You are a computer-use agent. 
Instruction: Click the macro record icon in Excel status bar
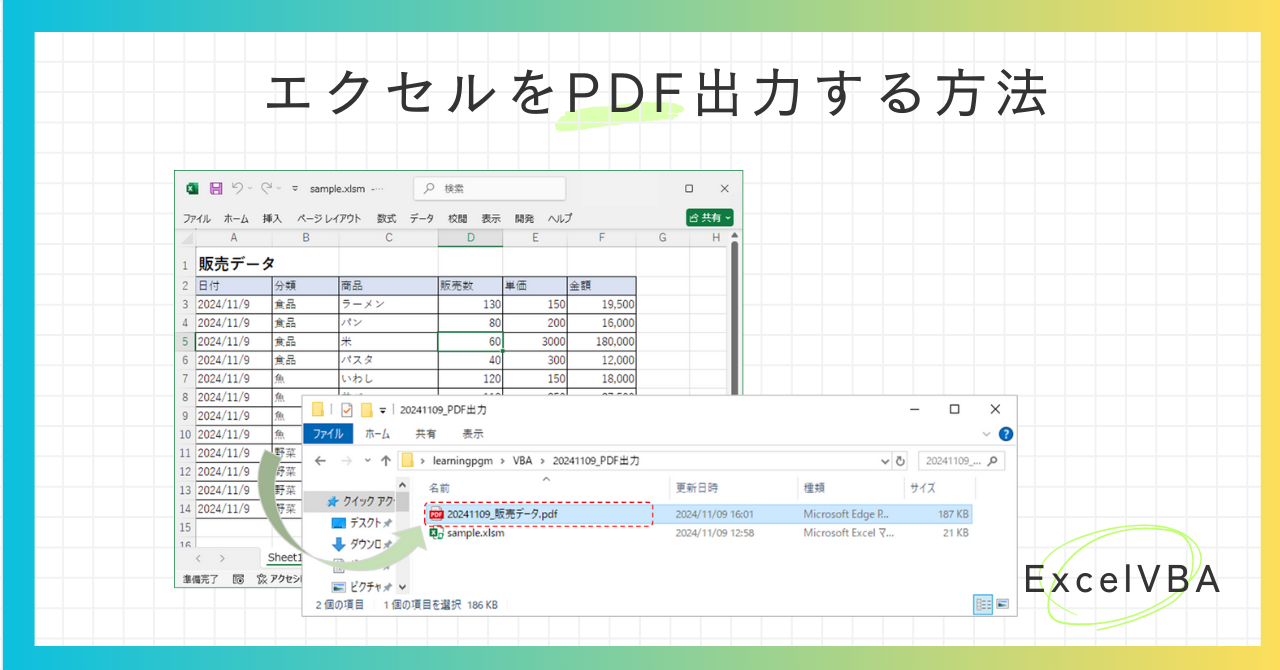[240, 577]
